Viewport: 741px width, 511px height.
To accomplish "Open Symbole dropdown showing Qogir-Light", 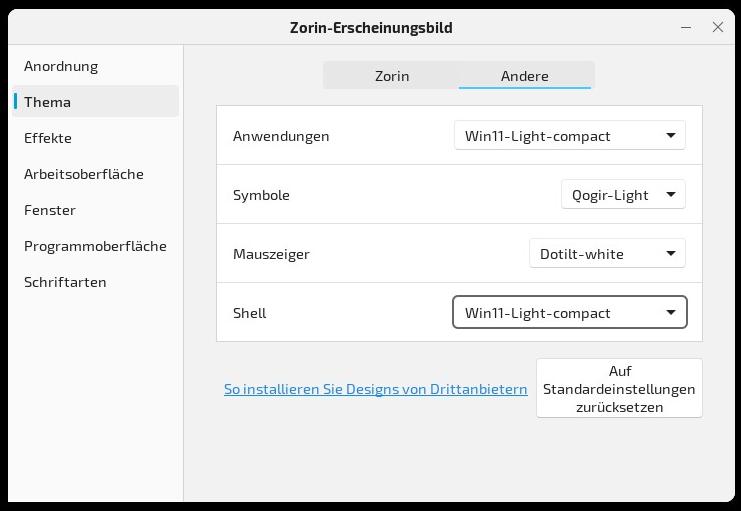I will click(x=622, y=195).
